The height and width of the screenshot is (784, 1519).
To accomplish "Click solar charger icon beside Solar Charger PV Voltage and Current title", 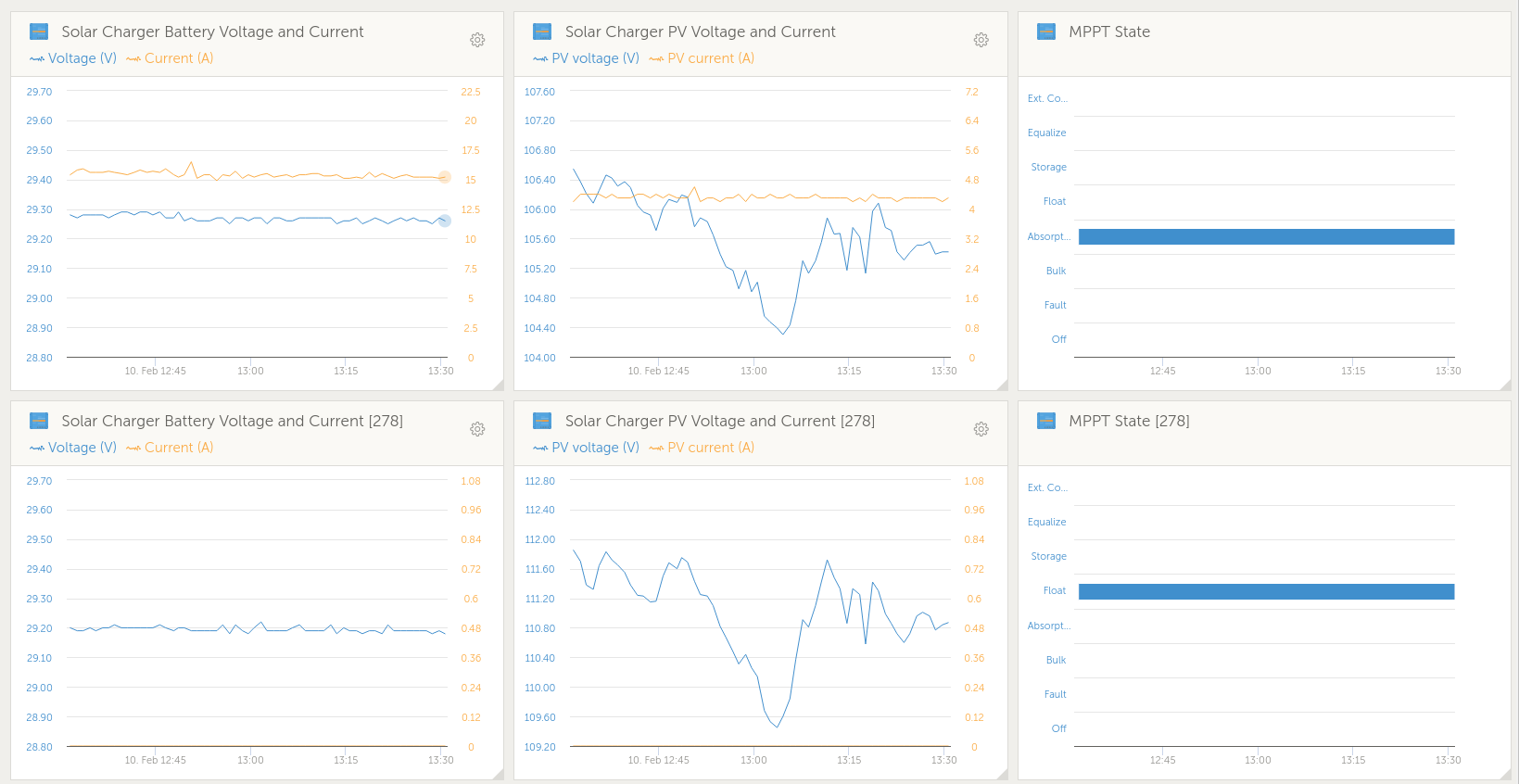I will coord(543,32).
